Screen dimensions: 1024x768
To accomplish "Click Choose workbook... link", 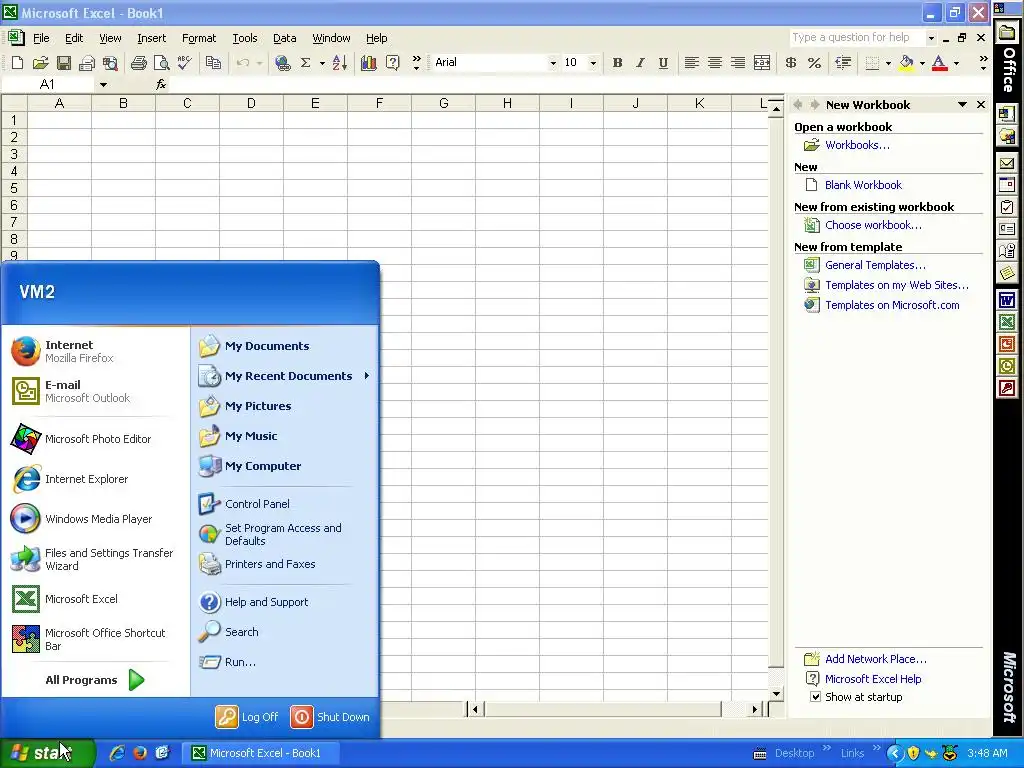I will pyautogui.click(x=873, y=225).
